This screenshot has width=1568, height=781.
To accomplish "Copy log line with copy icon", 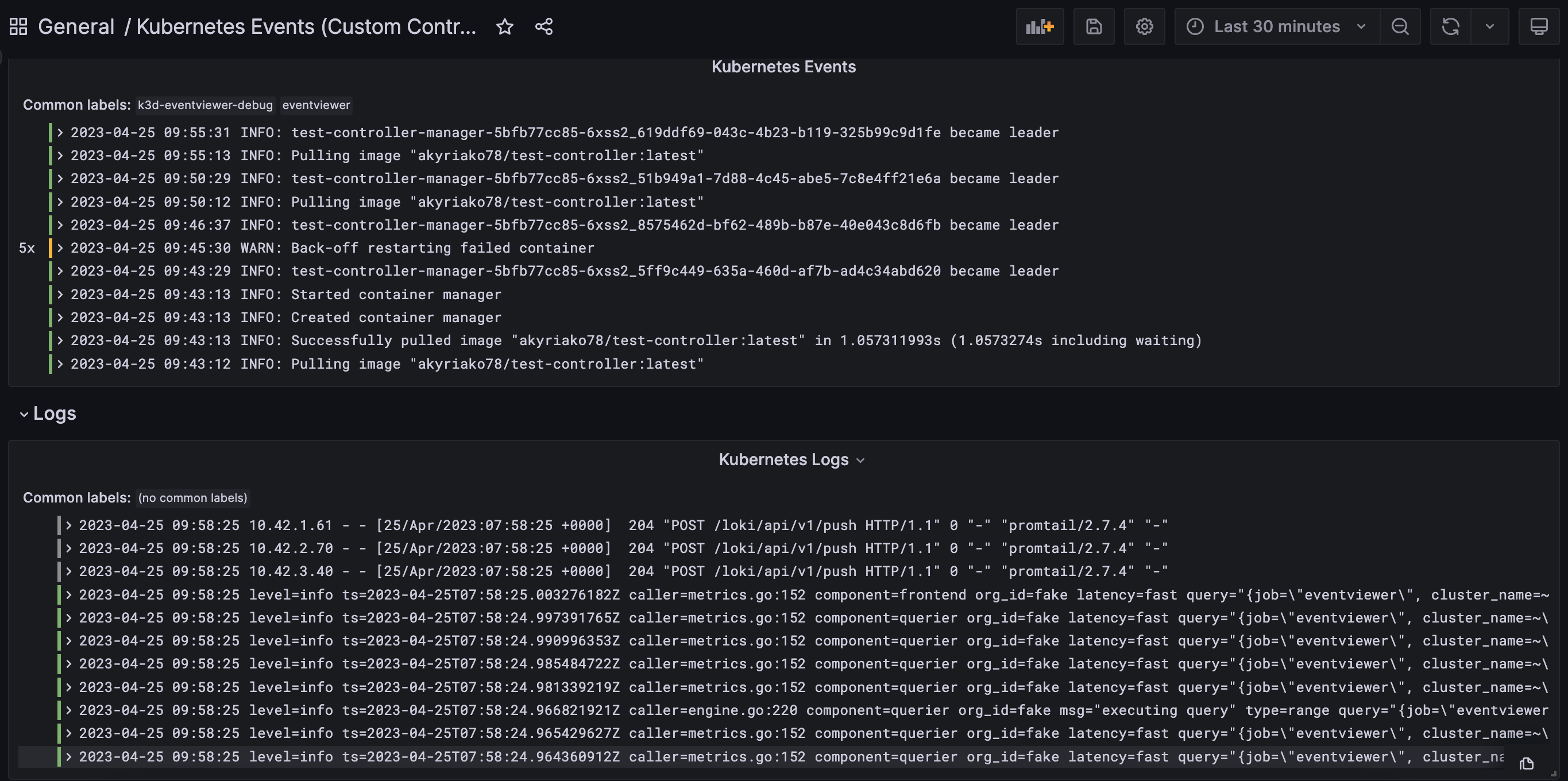I will [x=1526, y=763].
